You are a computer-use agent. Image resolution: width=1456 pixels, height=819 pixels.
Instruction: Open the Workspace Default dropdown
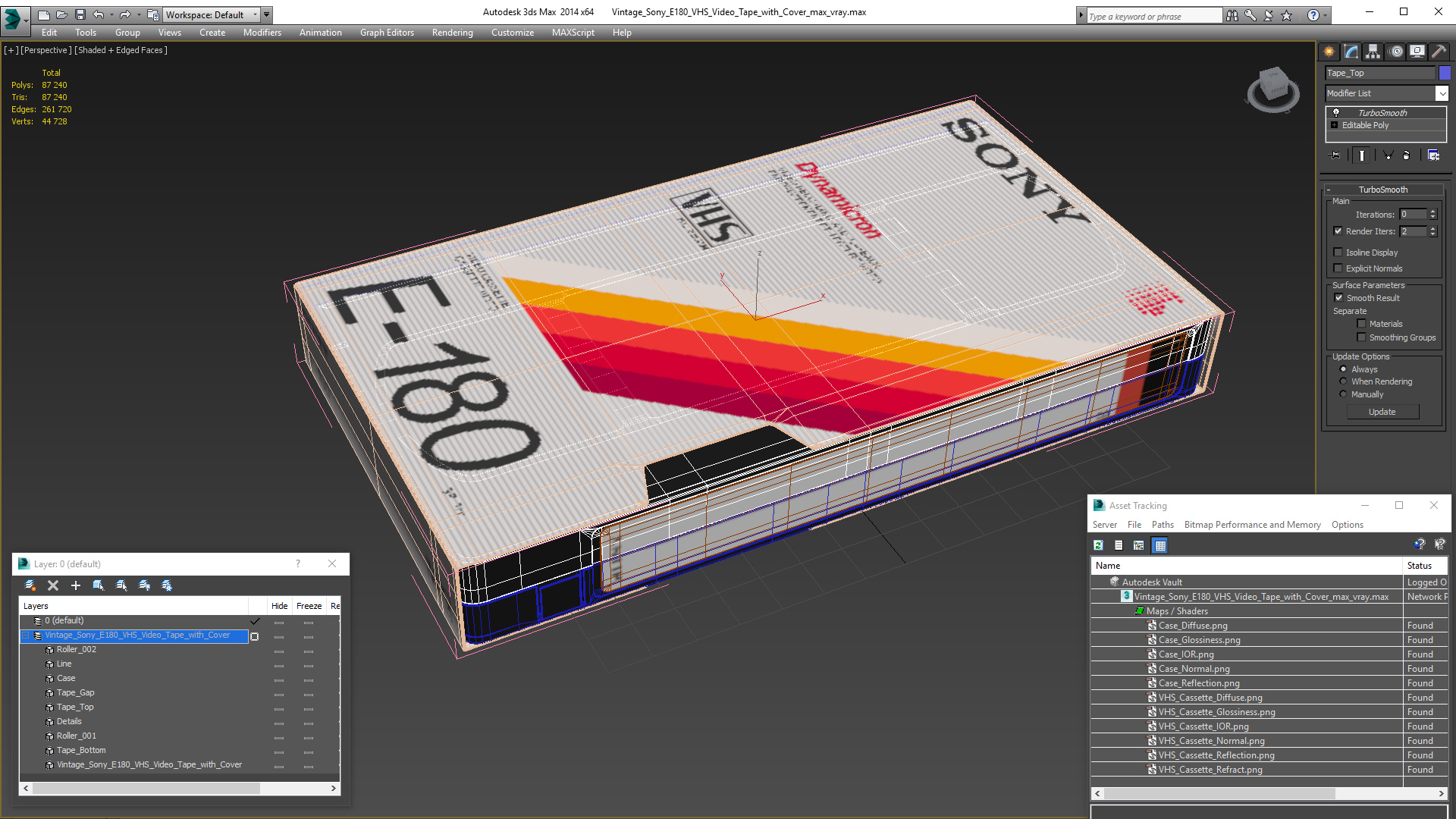(211, 14)
